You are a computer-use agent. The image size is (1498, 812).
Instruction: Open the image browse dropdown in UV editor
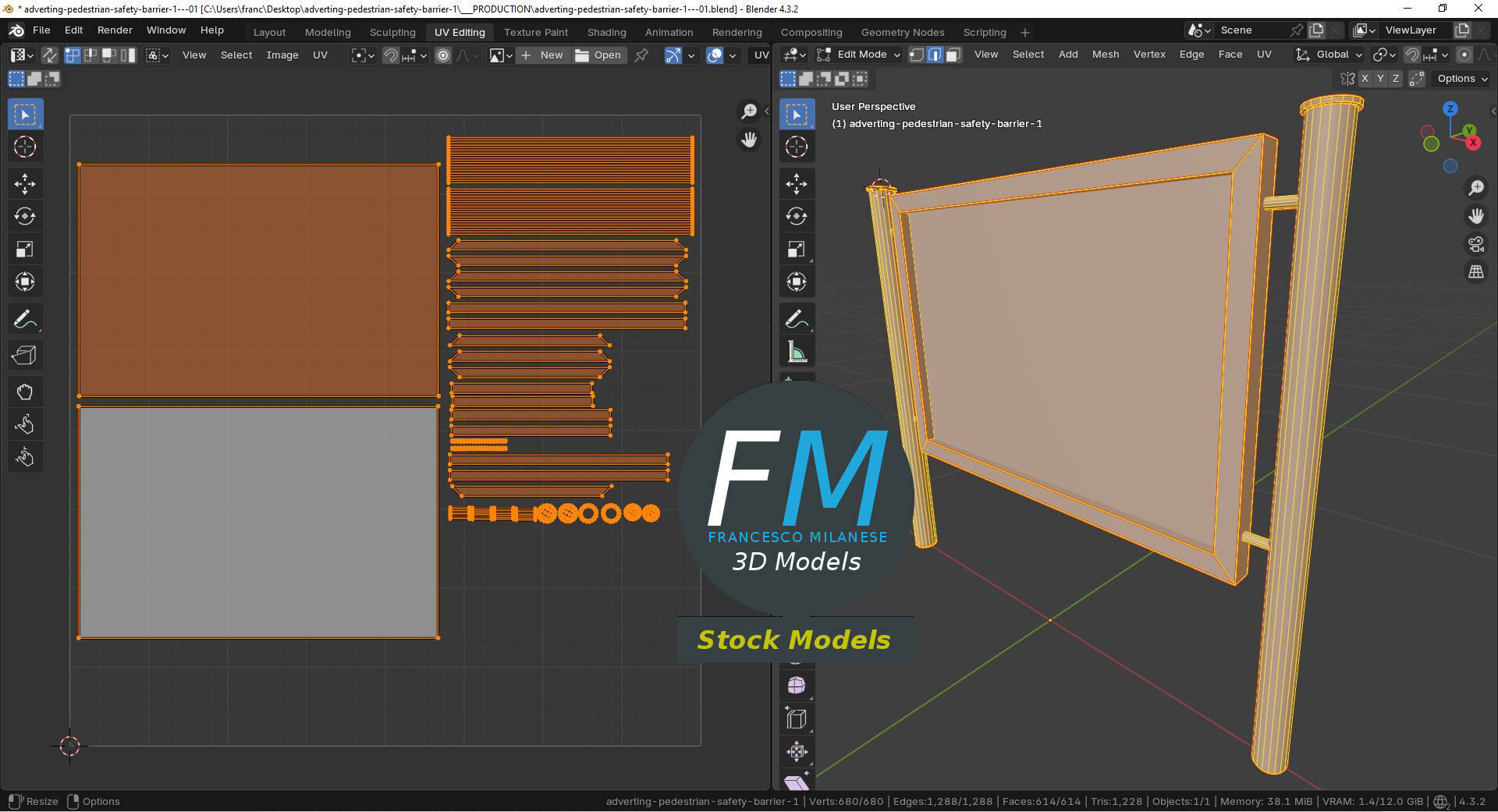(500, 55)
